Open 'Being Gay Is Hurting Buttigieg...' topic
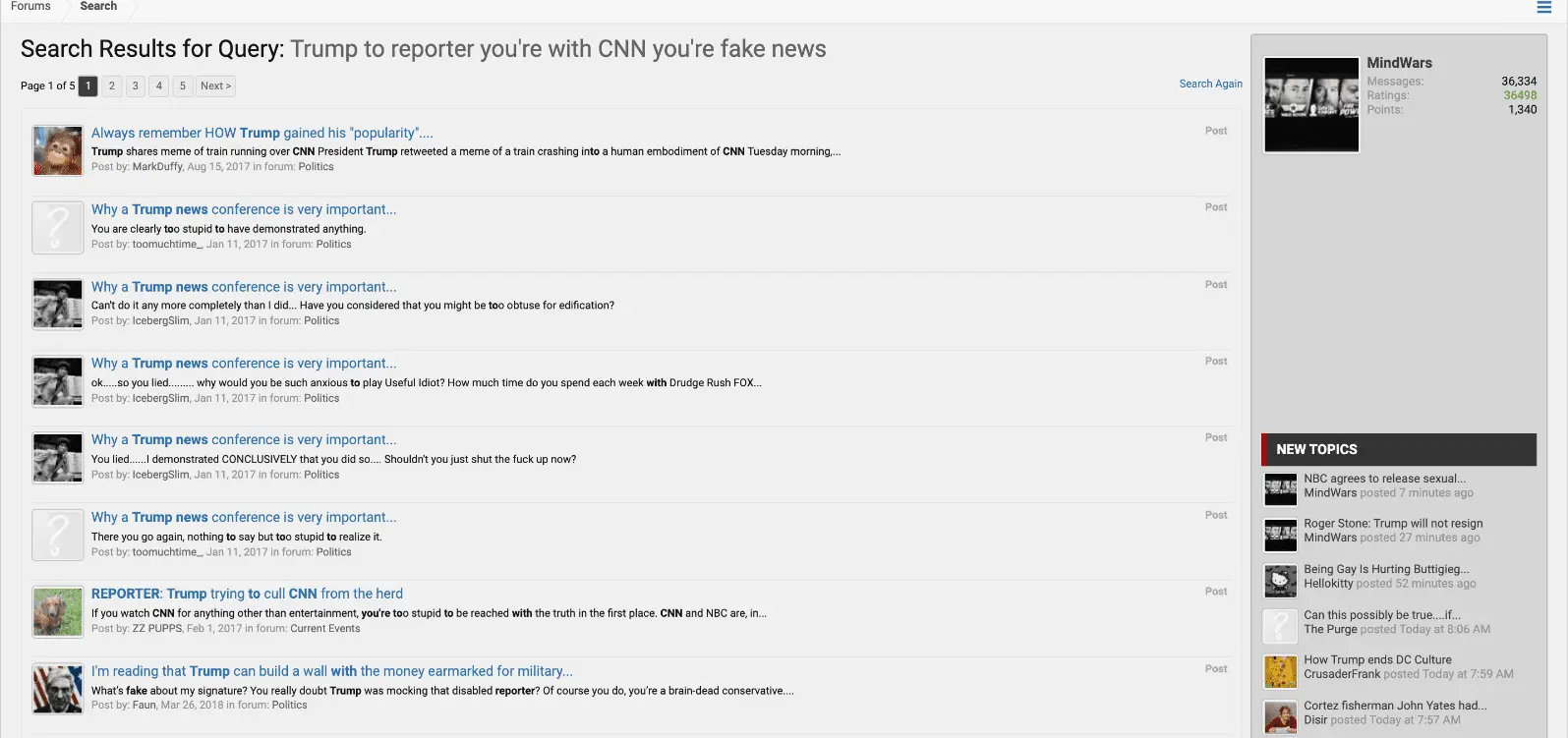1568x738 pixels. (1386, 569)
